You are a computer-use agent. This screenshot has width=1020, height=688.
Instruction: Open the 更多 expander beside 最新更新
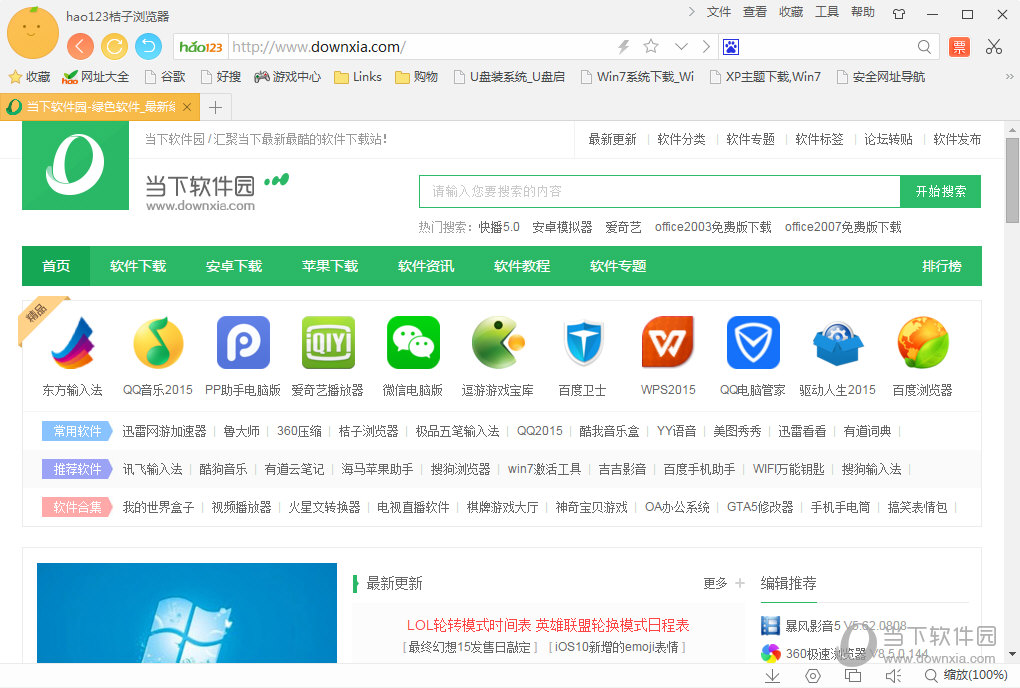(x=716, y=583)
